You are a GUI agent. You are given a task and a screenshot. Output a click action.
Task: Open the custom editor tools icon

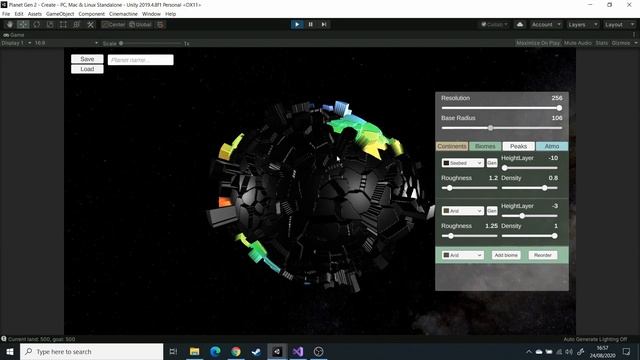click(x=91, y=24)
